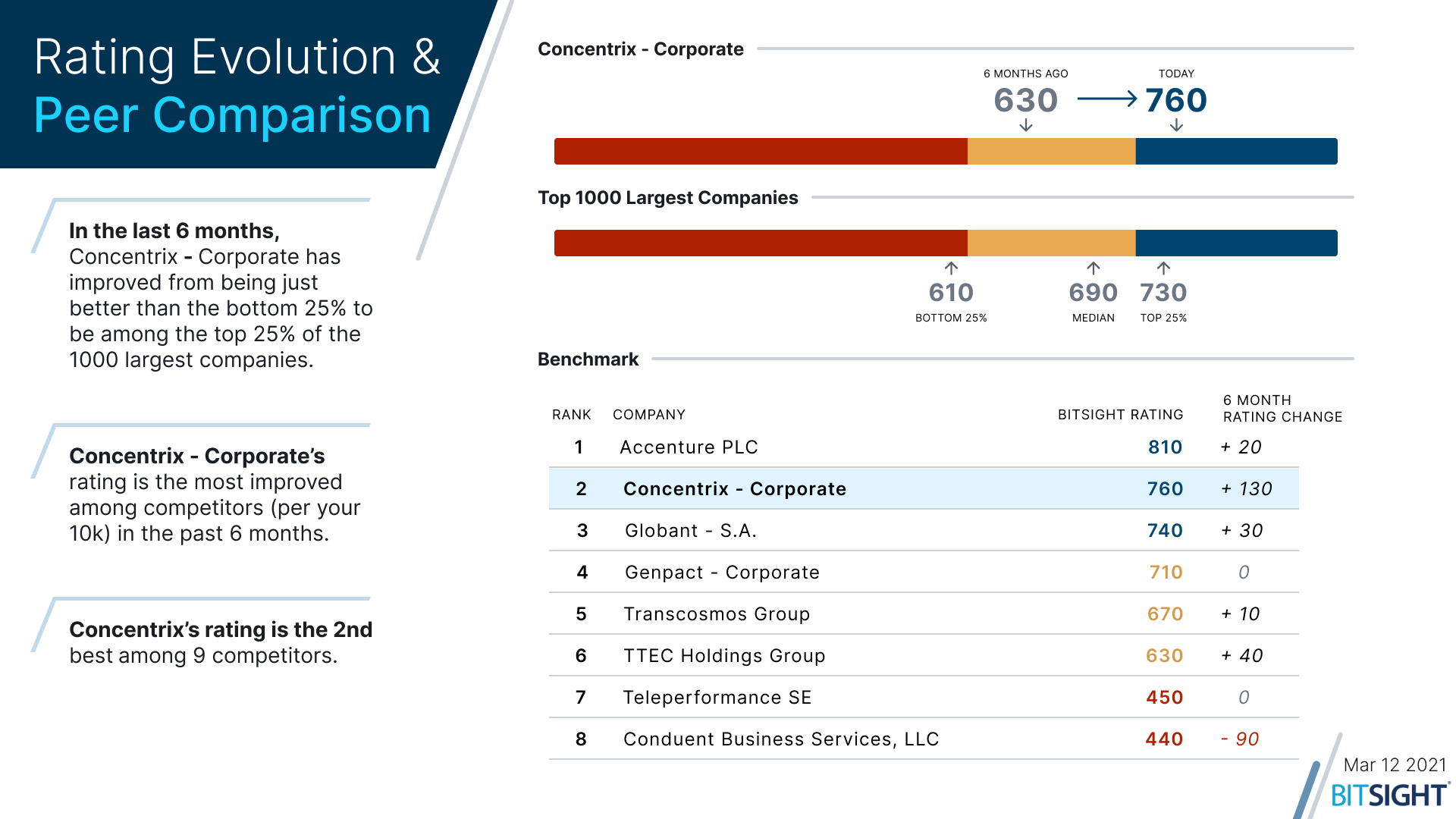Viewport: 1456px width, 819px height.
Task: Click the down arrow under 760
Action: coord(1176,125)
